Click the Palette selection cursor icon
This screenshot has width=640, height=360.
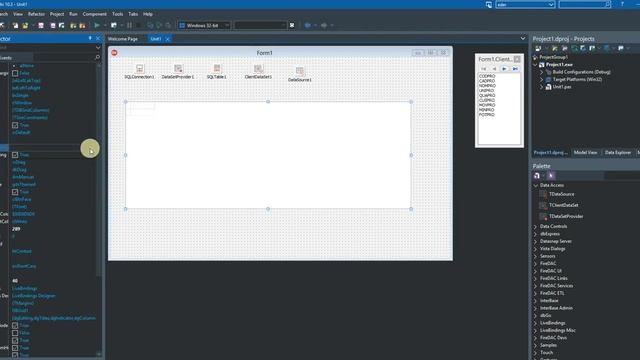click(551, 176)
